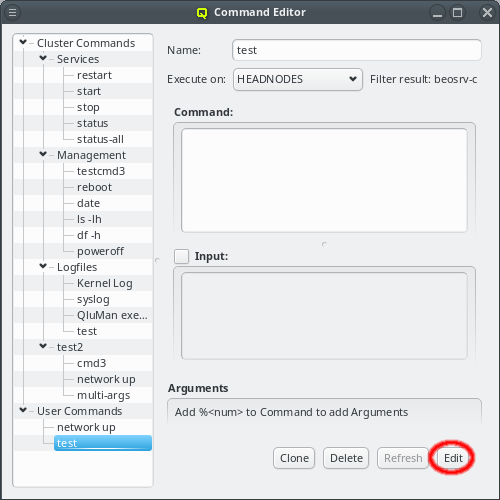Select test under Logfiles
500x500 pixels.
click(x=87, y=331)
